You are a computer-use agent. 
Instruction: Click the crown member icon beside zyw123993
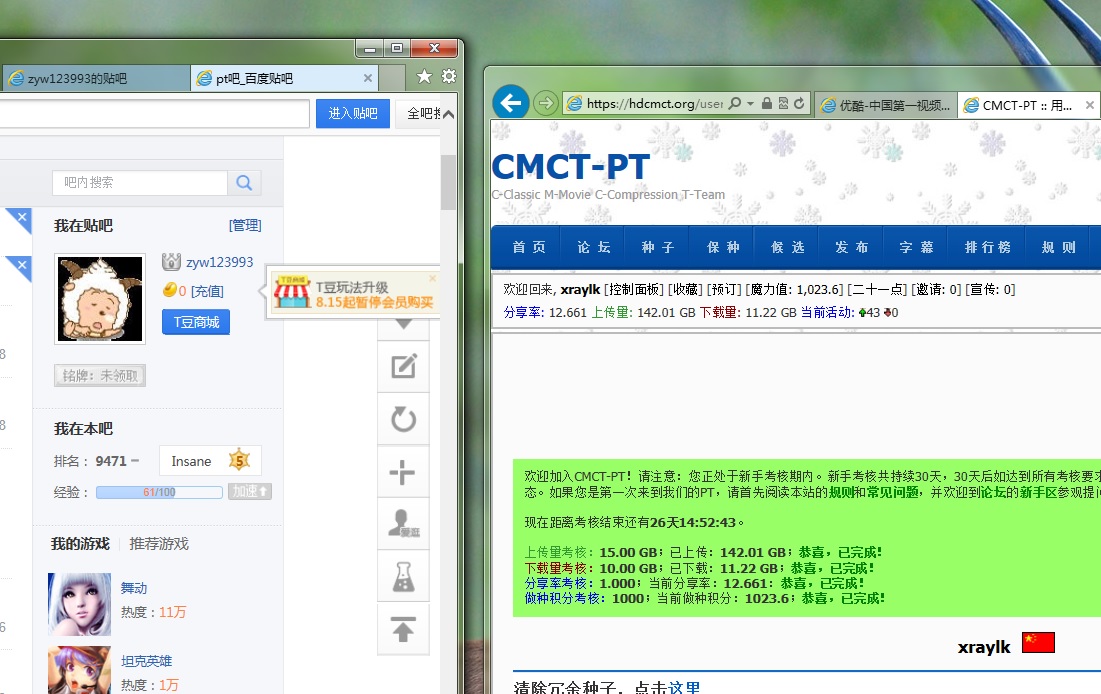click(x=171, y=262)
